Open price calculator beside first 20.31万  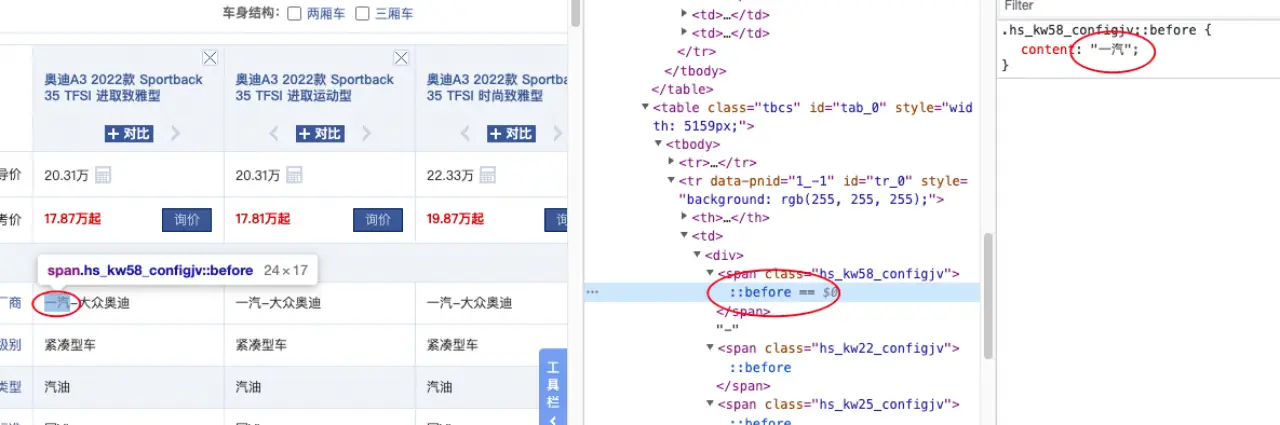pyautogui.click(x=103, y=175)
